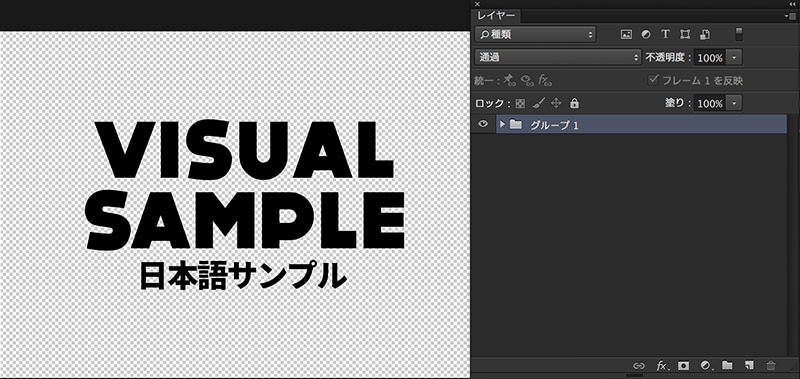Open the 種類 filter type dropdown
Image resolution: width=800 pixels, height=379 pixels.
535,35
